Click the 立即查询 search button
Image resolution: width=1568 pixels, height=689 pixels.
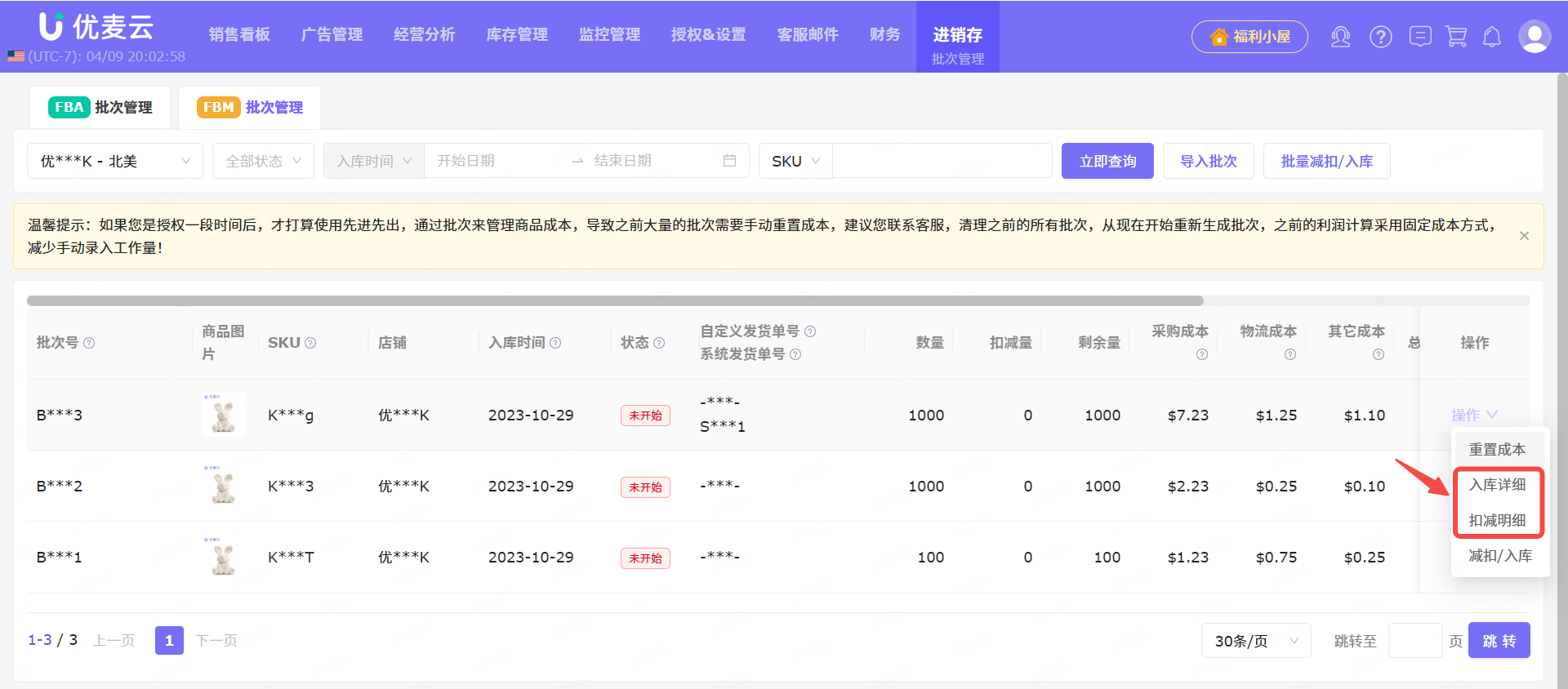1107,161
